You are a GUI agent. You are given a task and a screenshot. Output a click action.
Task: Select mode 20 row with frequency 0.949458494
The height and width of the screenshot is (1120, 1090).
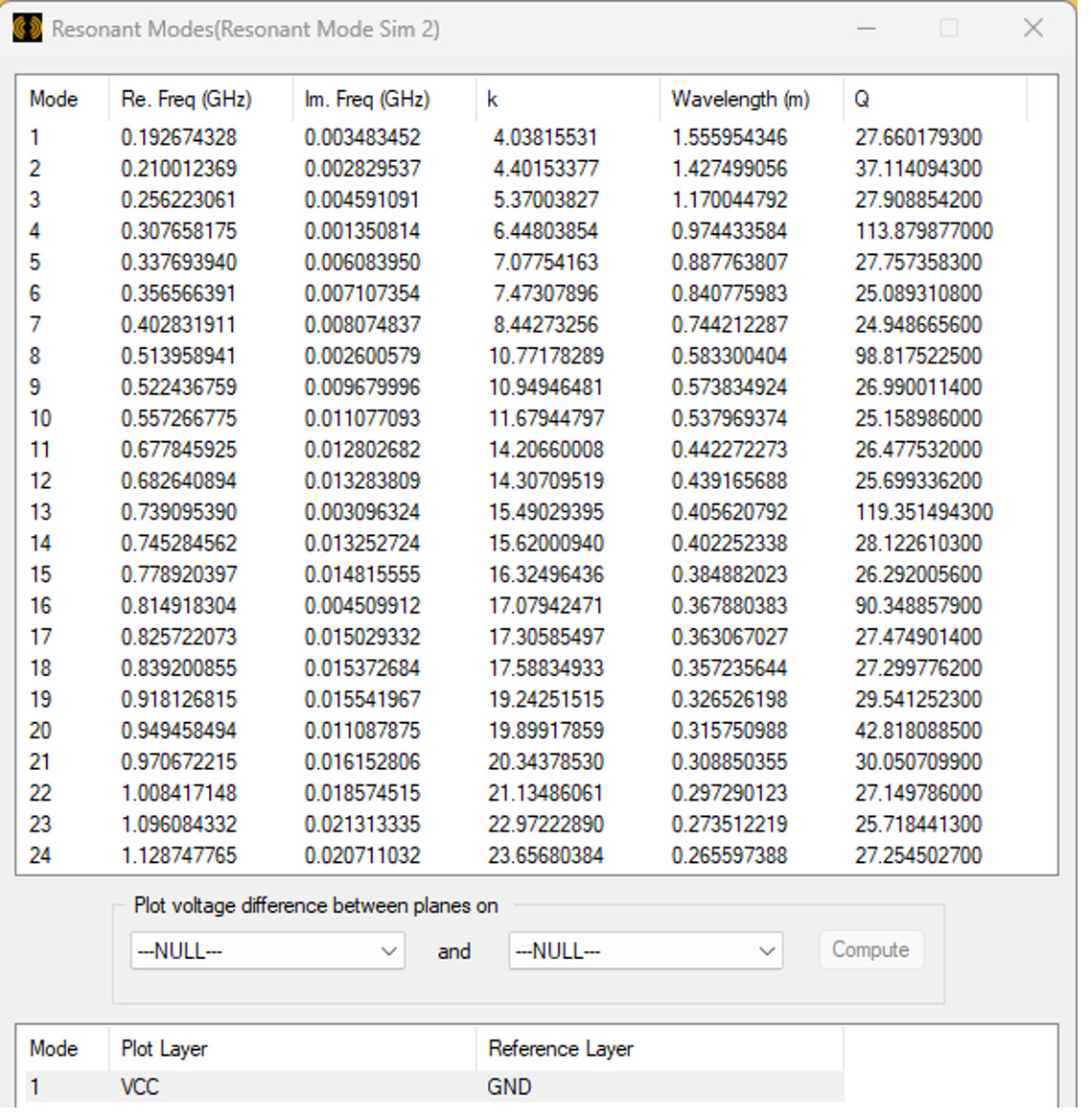[525, 731]
